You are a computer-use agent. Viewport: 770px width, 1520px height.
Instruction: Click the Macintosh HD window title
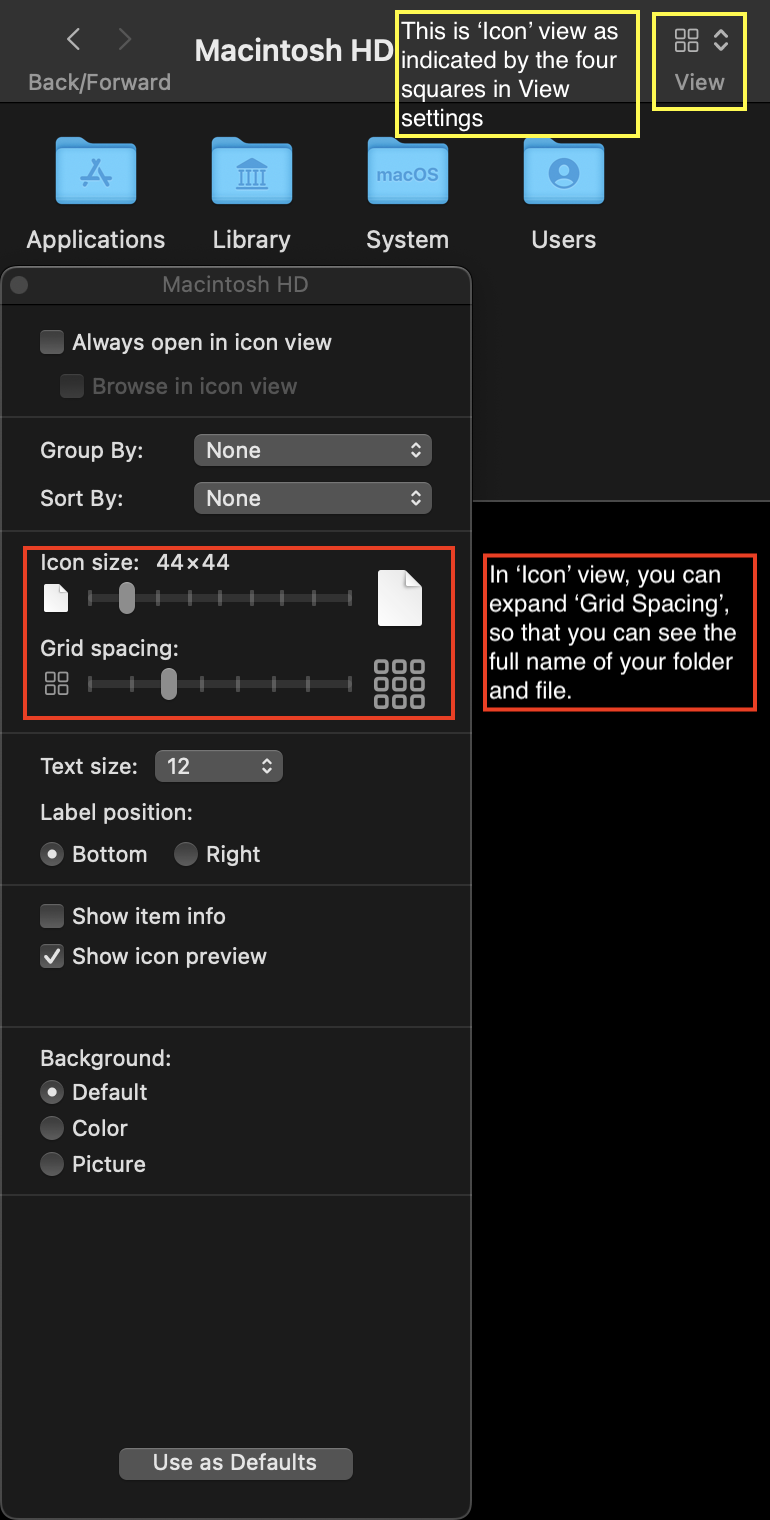[294, 50]
